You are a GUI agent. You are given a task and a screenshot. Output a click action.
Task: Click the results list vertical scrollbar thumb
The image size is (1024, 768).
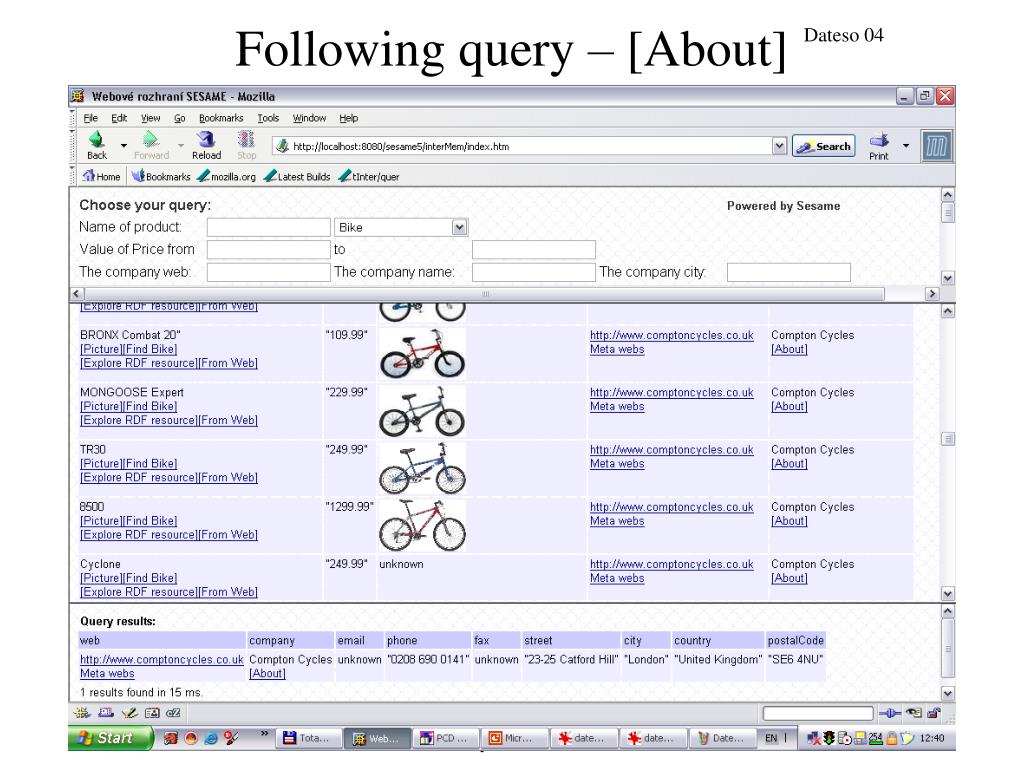948,439
